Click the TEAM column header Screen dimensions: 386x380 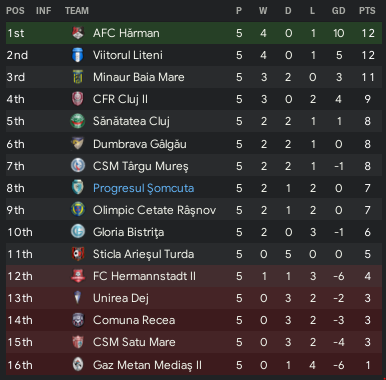(77, 11)
